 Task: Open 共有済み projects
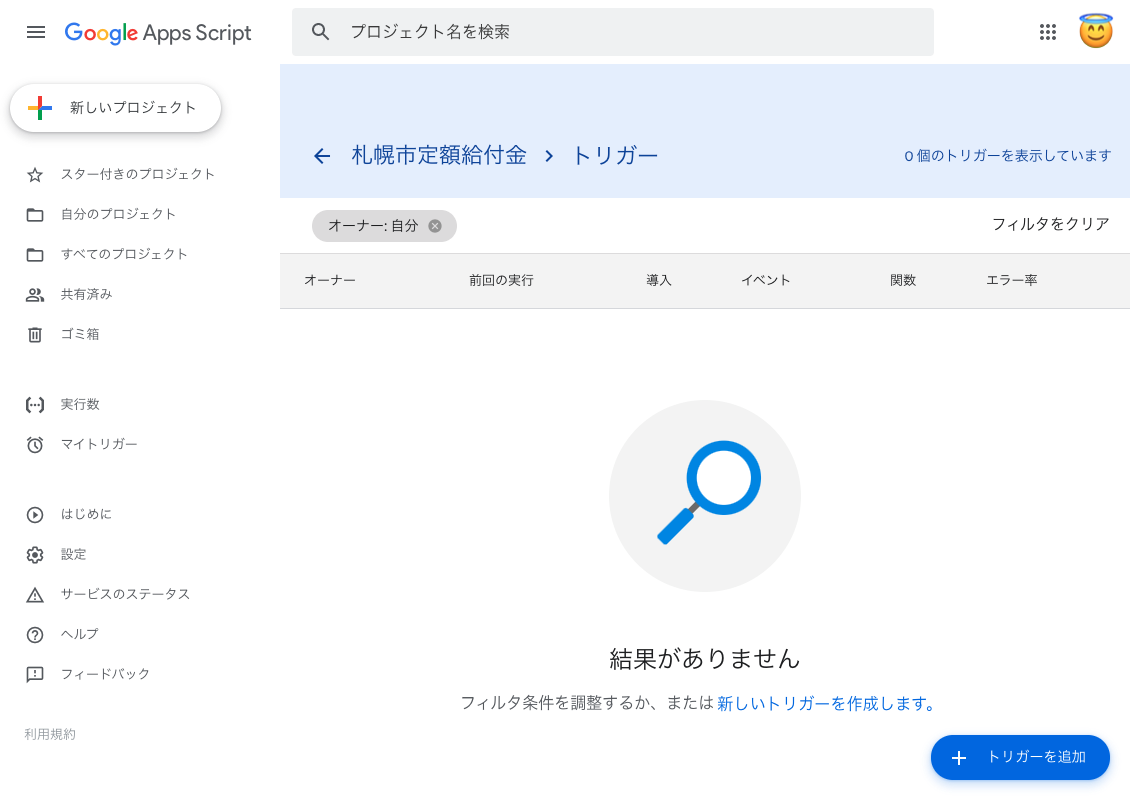pos(86,294)
